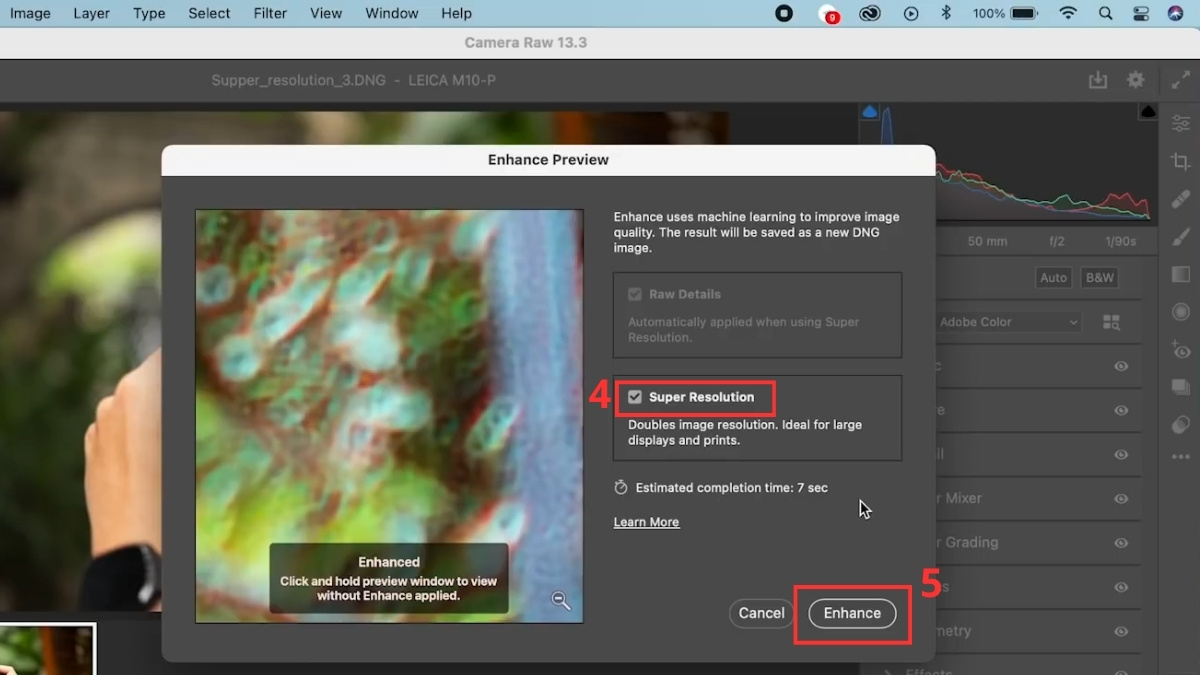The image size is (1200, 675).
Task: Click 'Estimated completion time: 7 sec' text
Action: [731, 488]
